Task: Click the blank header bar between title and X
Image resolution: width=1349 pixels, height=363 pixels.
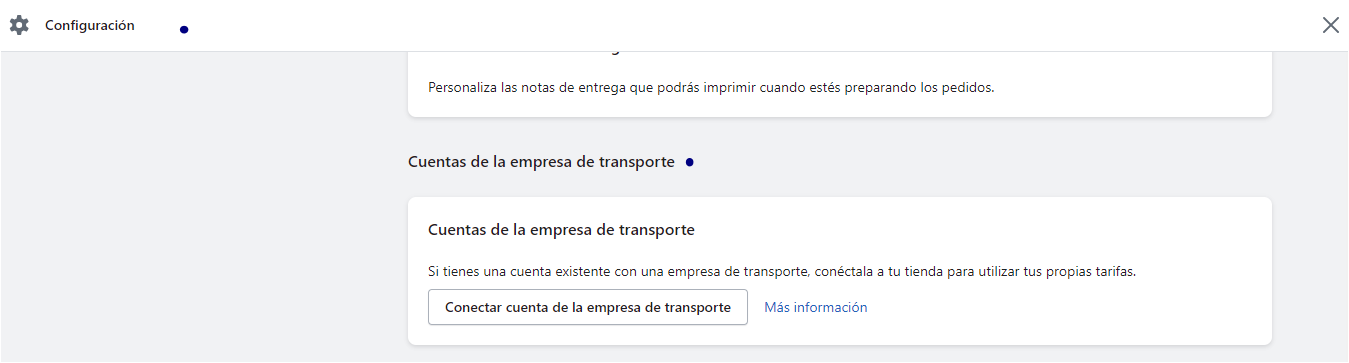Action: click(x=750, y=25)
